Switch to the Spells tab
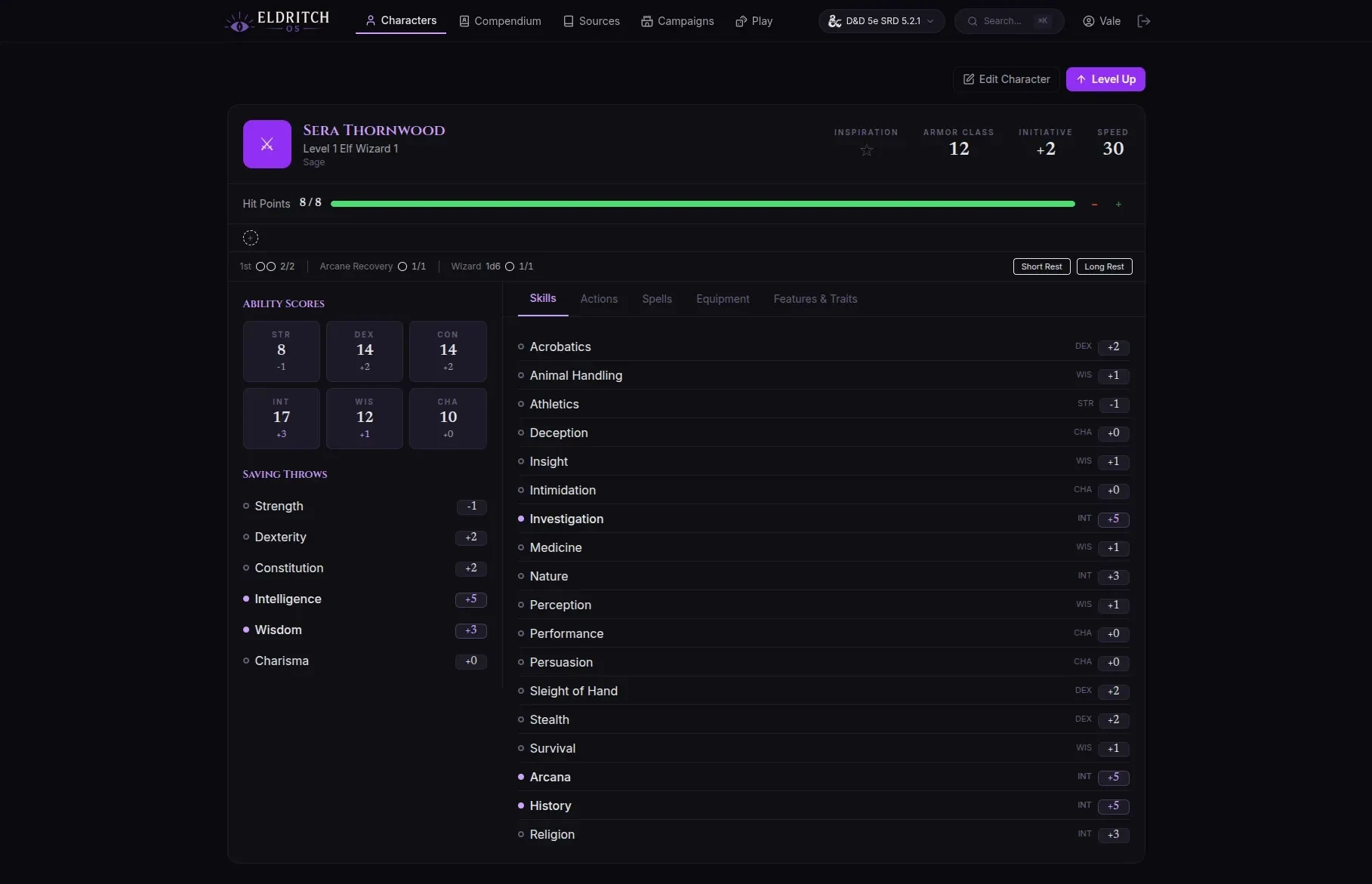Image resolution: width=1372 pixels, height=884 pixels. 656,299
